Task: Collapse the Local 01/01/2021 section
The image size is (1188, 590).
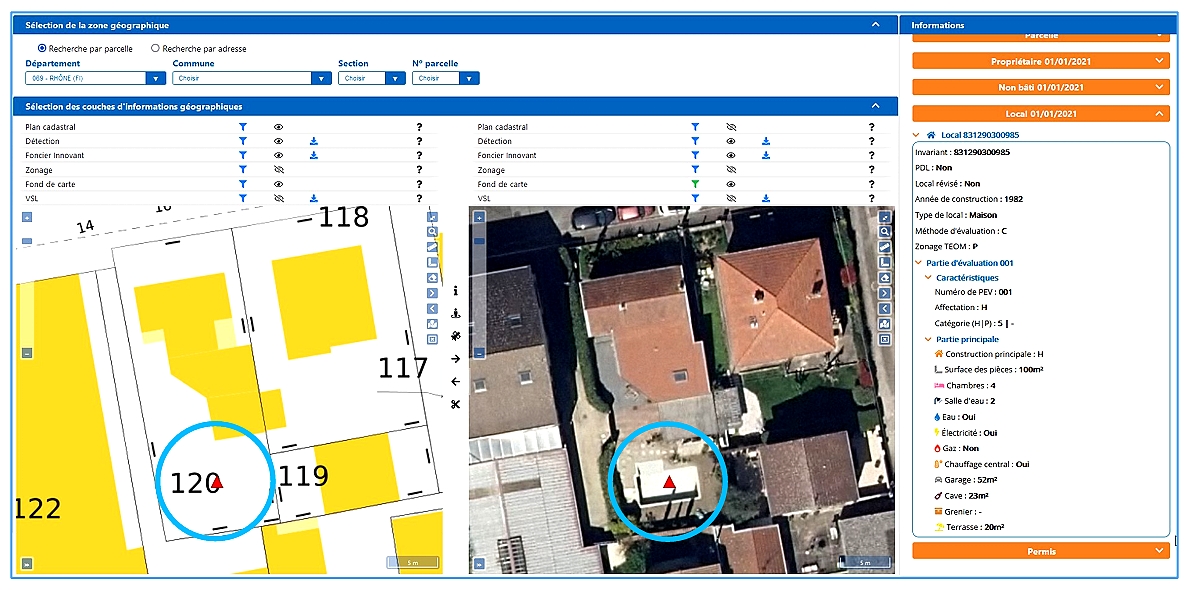Action: [x=1041, y=114]
